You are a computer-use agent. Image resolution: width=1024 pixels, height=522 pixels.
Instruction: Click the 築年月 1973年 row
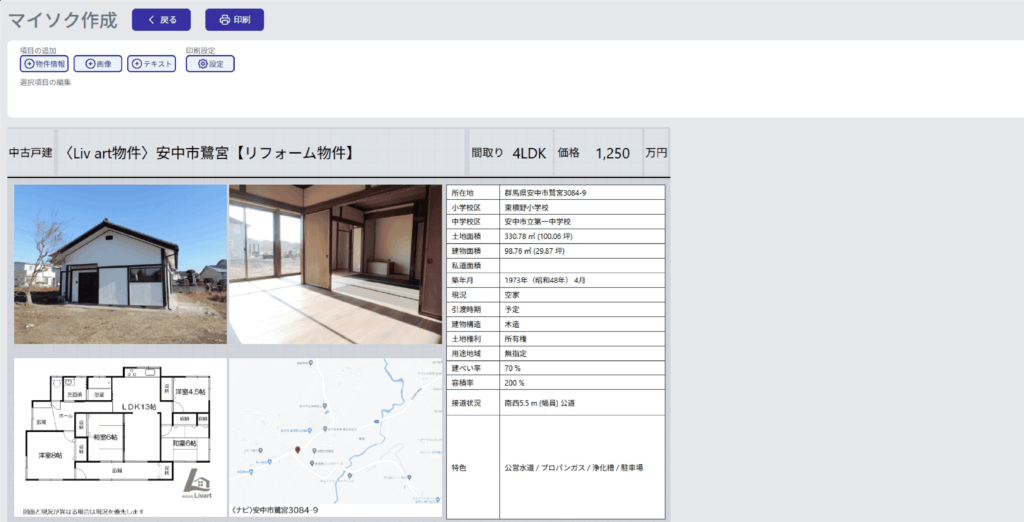555,280
